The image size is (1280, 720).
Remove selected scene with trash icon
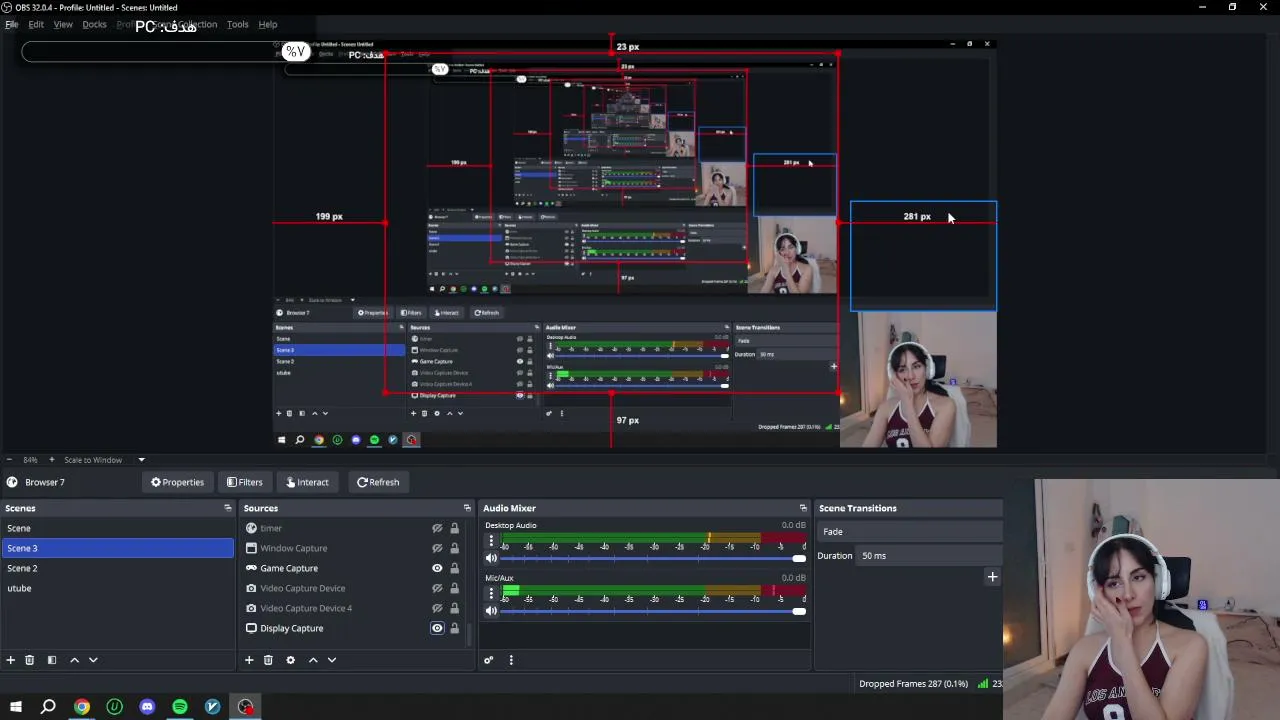pyautogui.click(x=29, y=660)
